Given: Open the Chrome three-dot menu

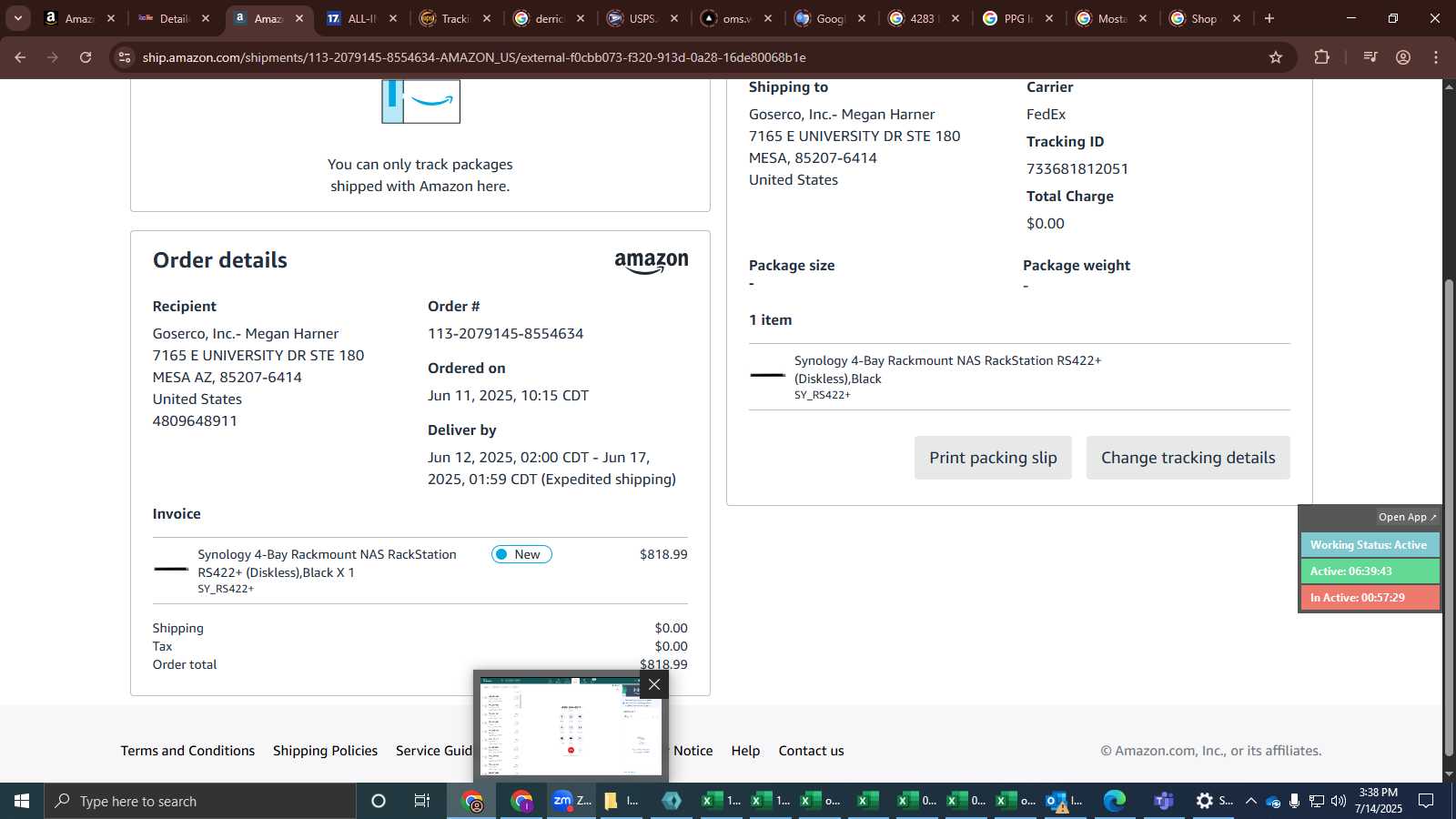Looking at the screenshot, I should (x=1436, y=57).
